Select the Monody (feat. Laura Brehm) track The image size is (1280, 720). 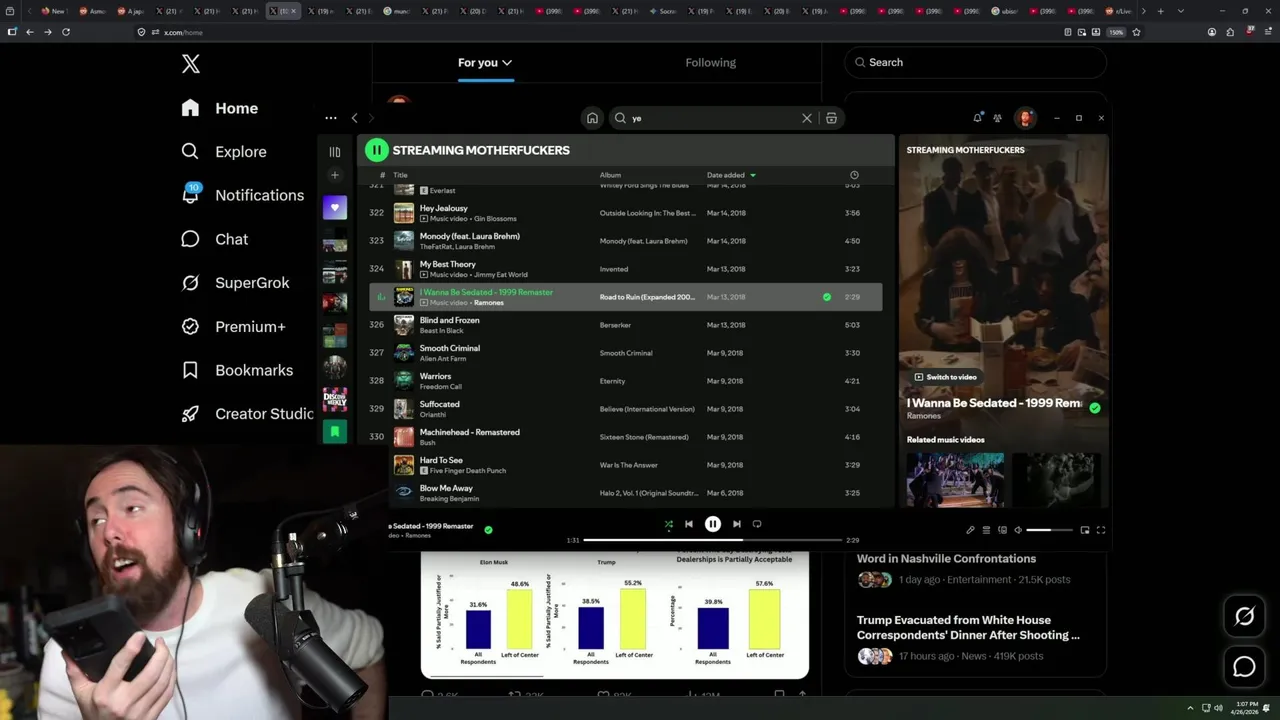(x=625, y=241)
